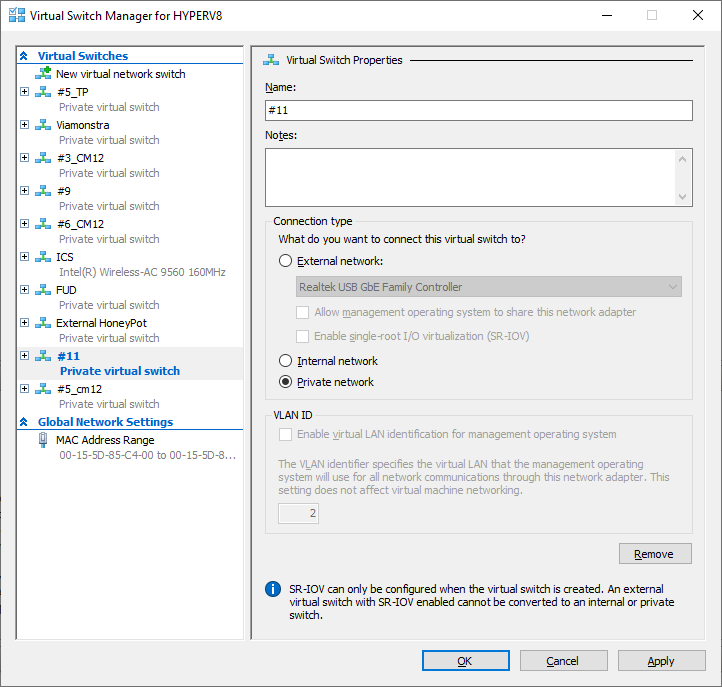Select the External HoneyPot switch label

coord(101,323)
